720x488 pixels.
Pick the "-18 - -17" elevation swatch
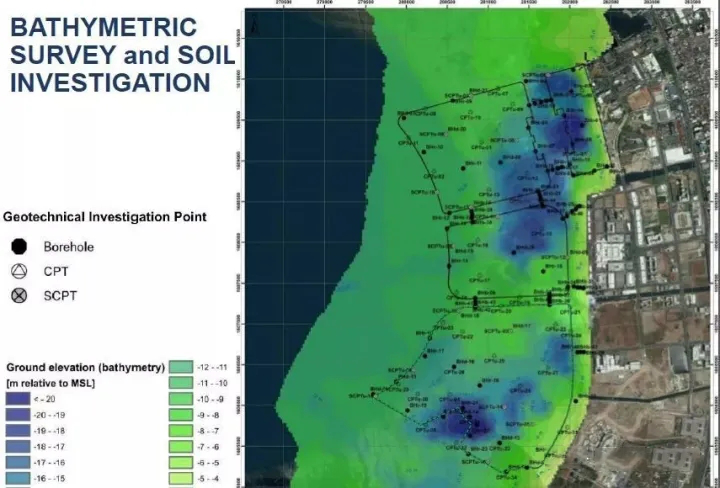(19, 447)
